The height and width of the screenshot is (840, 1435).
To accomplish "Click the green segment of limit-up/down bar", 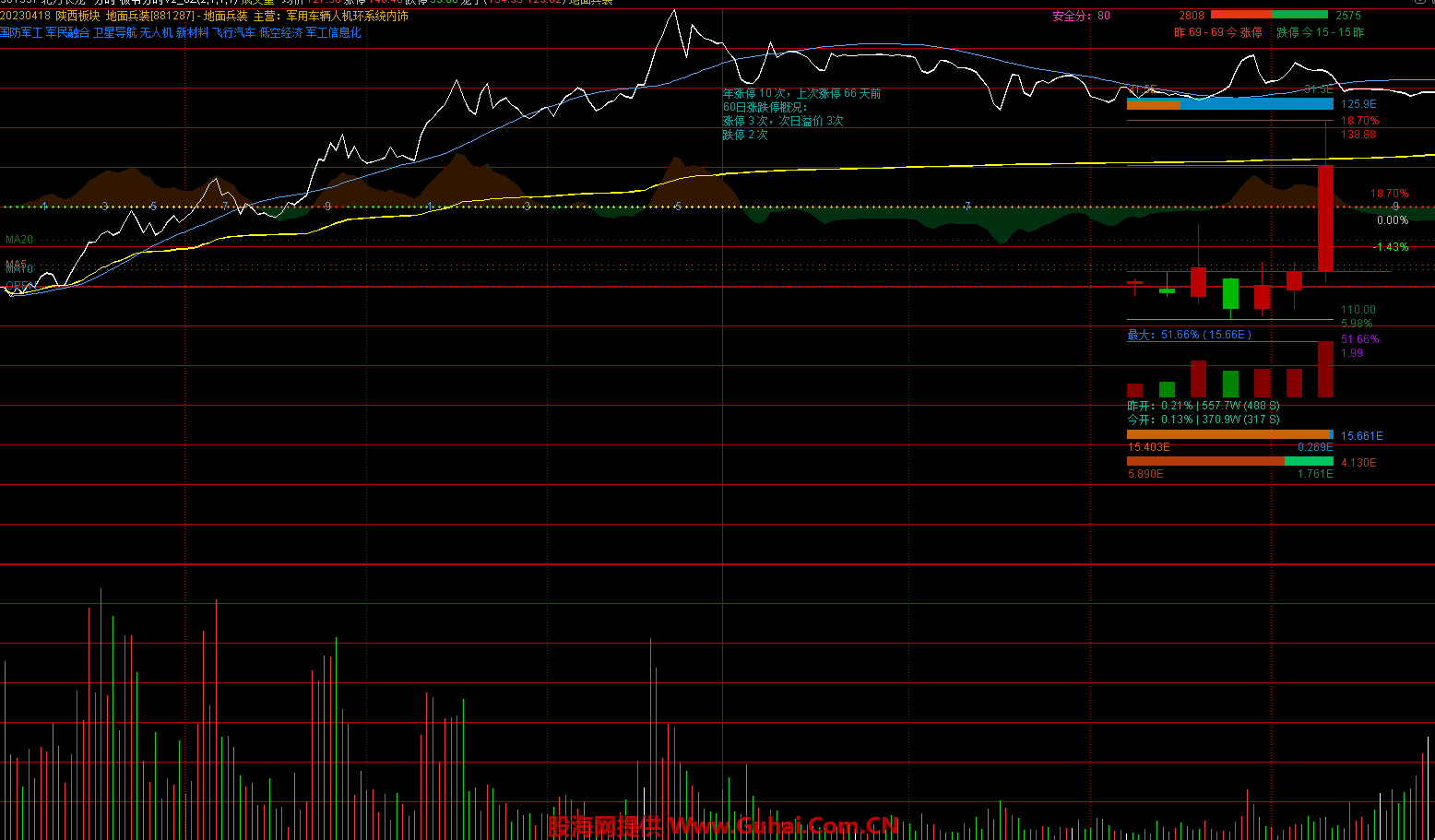I will coord(1300,15).
